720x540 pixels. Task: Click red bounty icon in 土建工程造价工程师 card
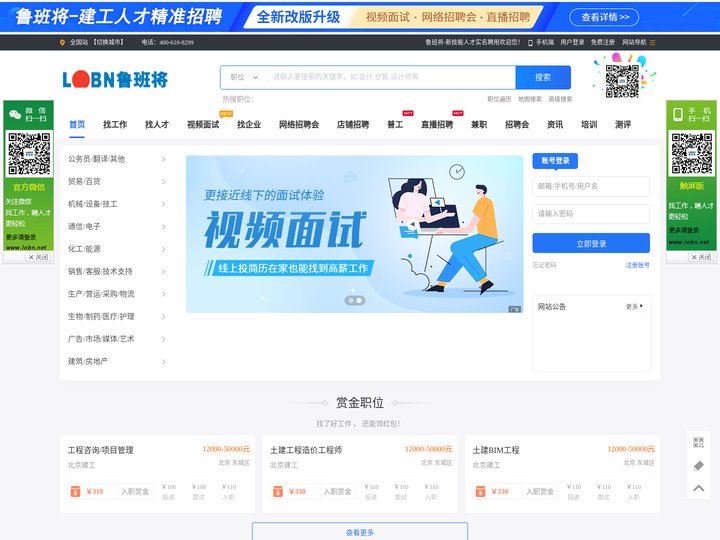pos(278,491)
